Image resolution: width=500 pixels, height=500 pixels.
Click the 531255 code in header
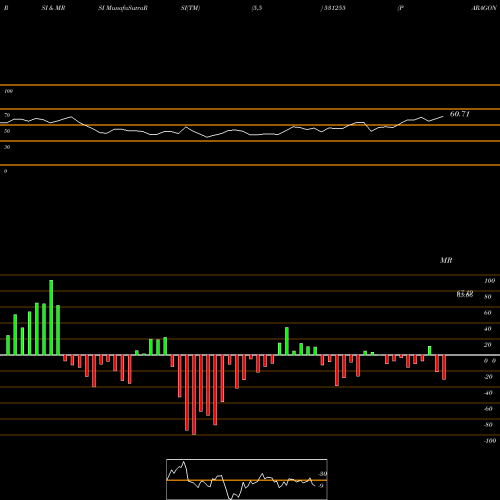pyautogui.click(x=334, y=8)
